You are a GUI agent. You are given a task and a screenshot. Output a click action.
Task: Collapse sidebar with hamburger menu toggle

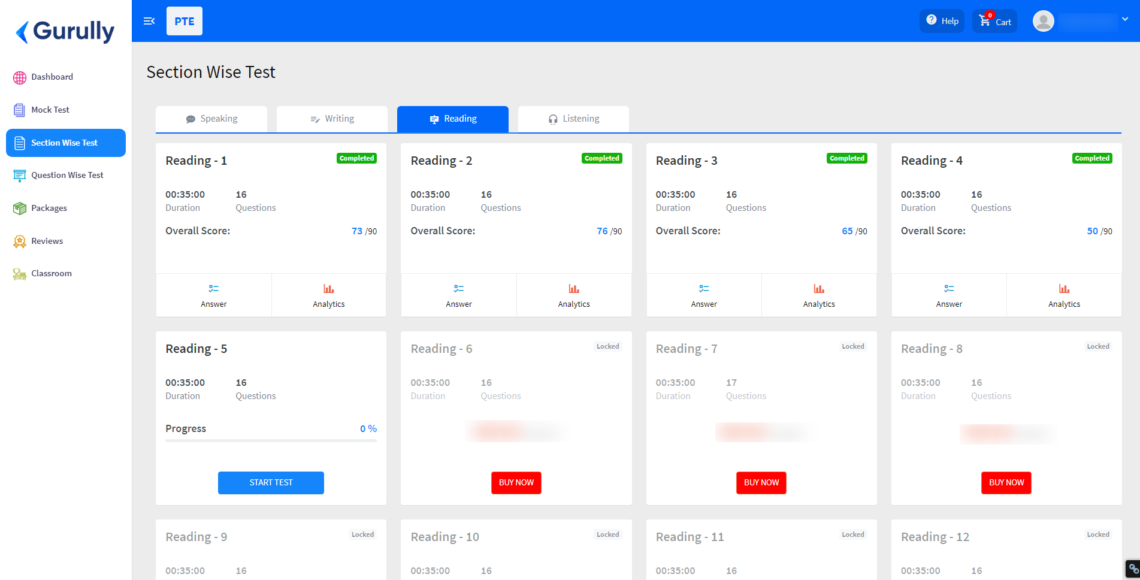[149, 21]
